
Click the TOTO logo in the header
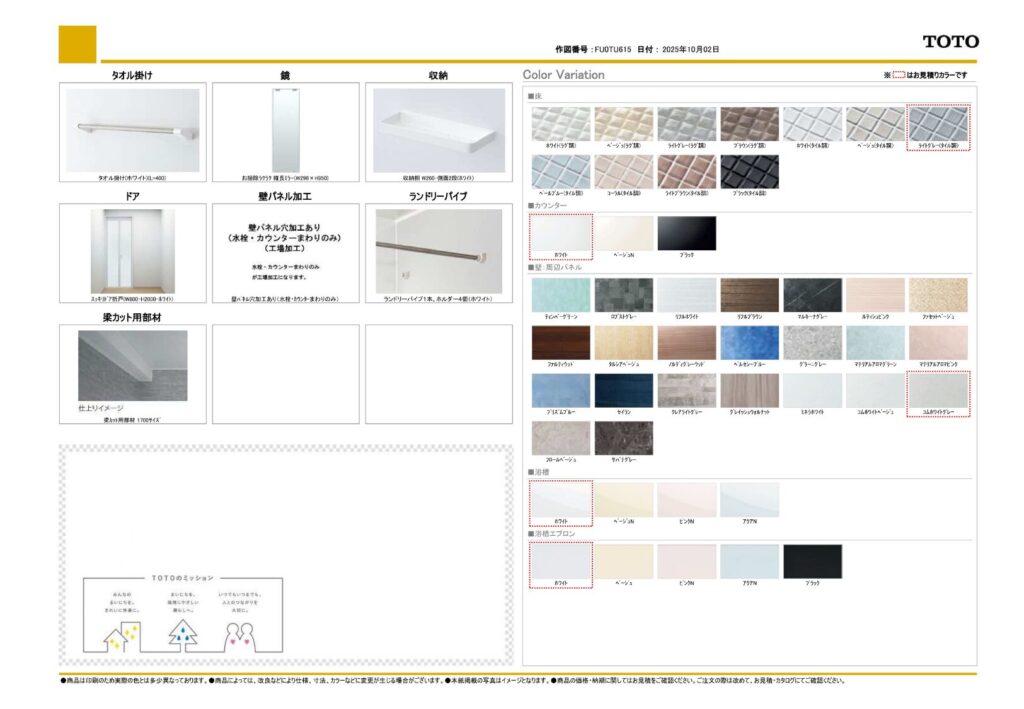point(950,42)
